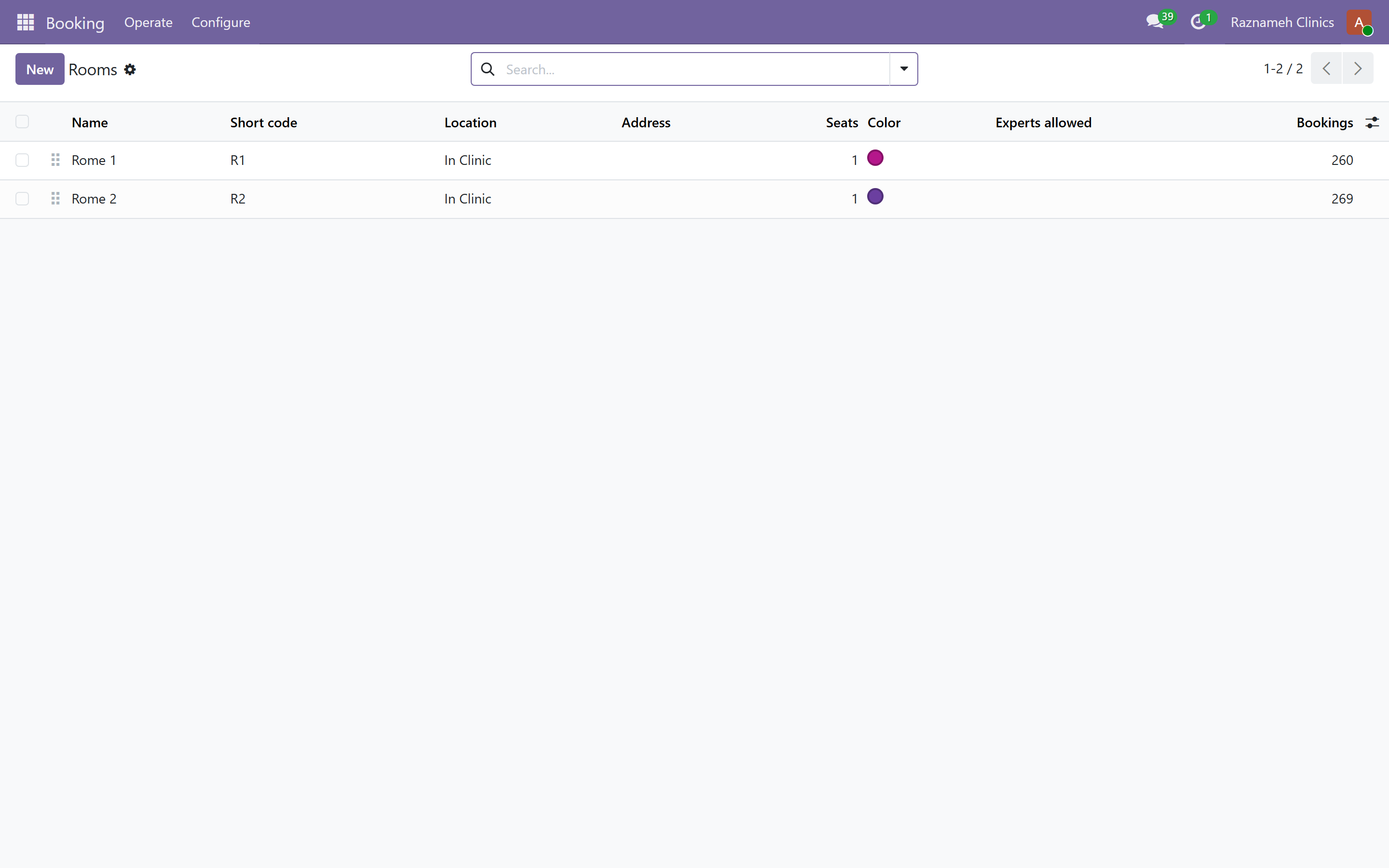The image size is (1389, 868).
Task: Open the activities clock icon
Action: pyautogui.click(x=1198, y=22)
